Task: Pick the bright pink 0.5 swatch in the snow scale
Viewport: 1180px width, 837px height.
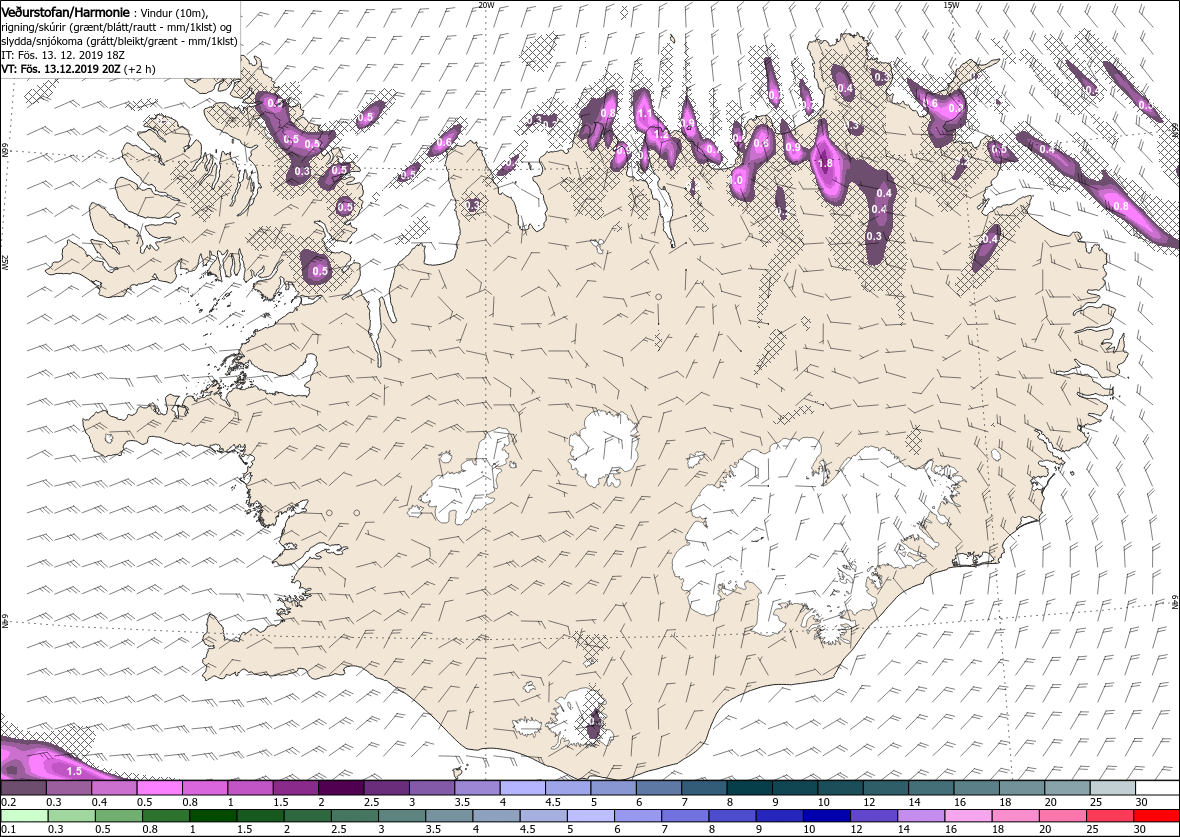Action: pyautogui.click(x=159, y=787)
